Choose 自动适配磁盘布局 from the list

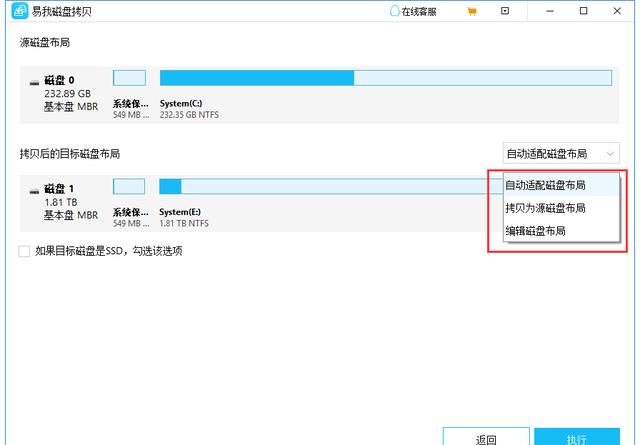(x=545, y=185)
